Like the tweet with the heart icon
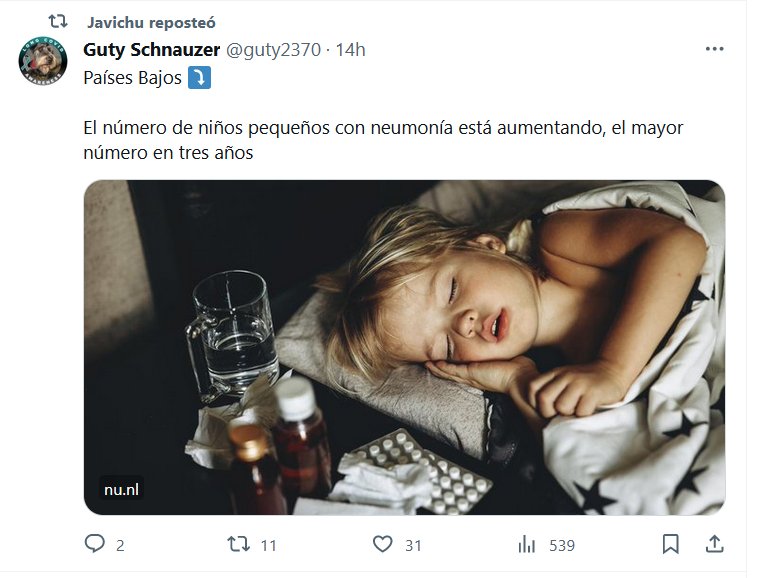The width and height of the screenshot is (764, 578). (x=382, y=544)
